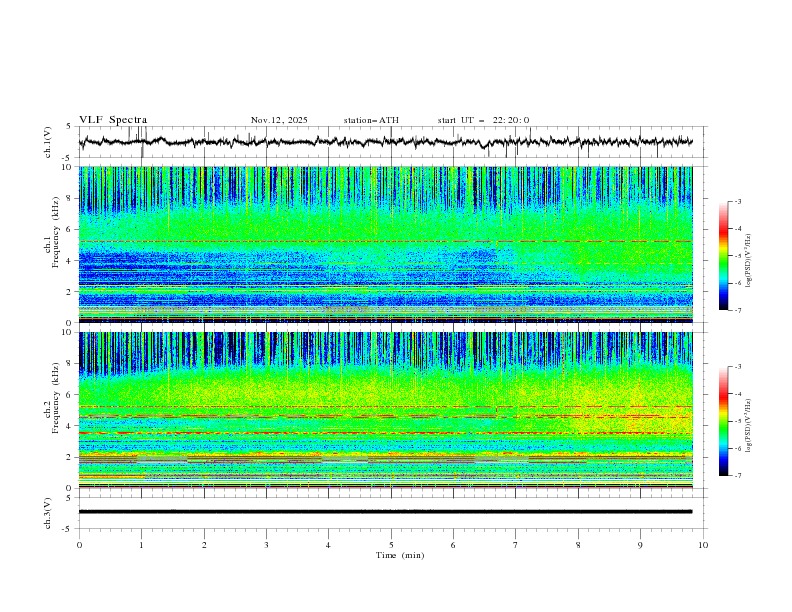Viewport: 792px width, 612px height.
Task: Click the "0" tick on the time axis
Action: [79, 545]
